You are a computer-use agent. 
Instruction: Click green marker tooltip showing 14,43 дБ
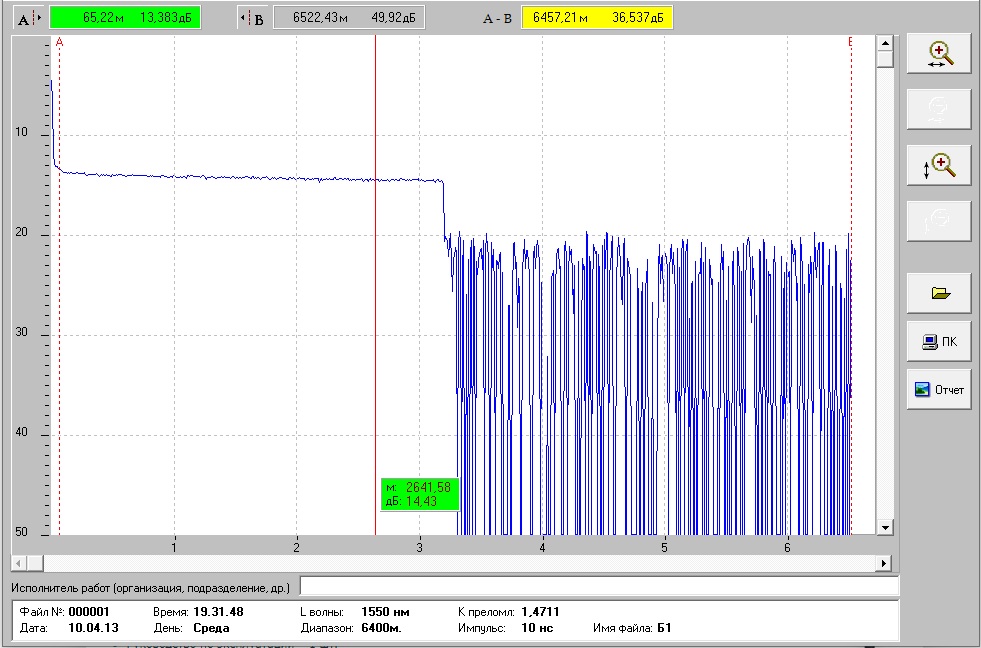tap(420, 494)
